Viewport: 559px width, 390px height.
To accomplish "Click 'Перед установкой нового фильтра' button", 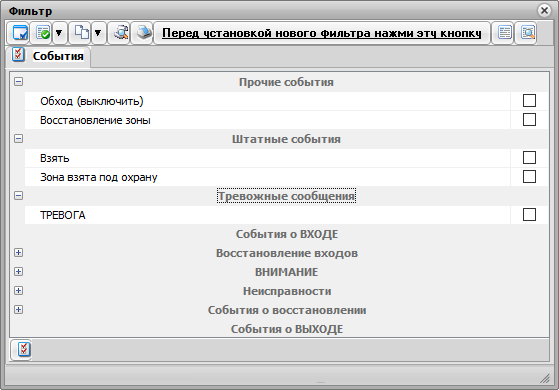I will [x=322, y=33].
